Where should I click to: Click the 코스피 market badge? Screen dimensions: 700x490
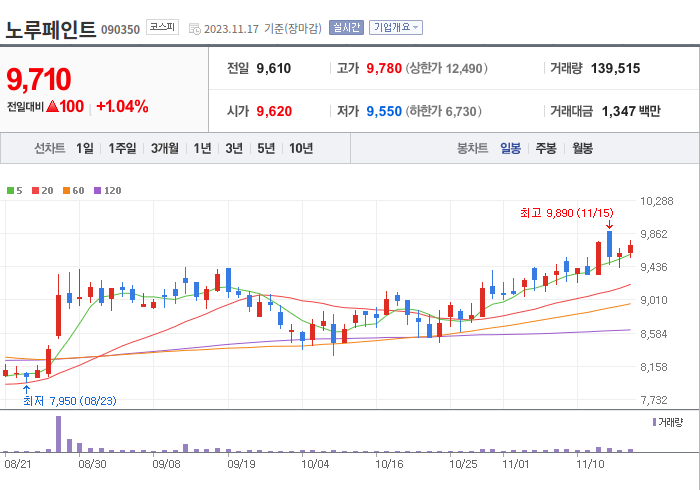point(162,27)
